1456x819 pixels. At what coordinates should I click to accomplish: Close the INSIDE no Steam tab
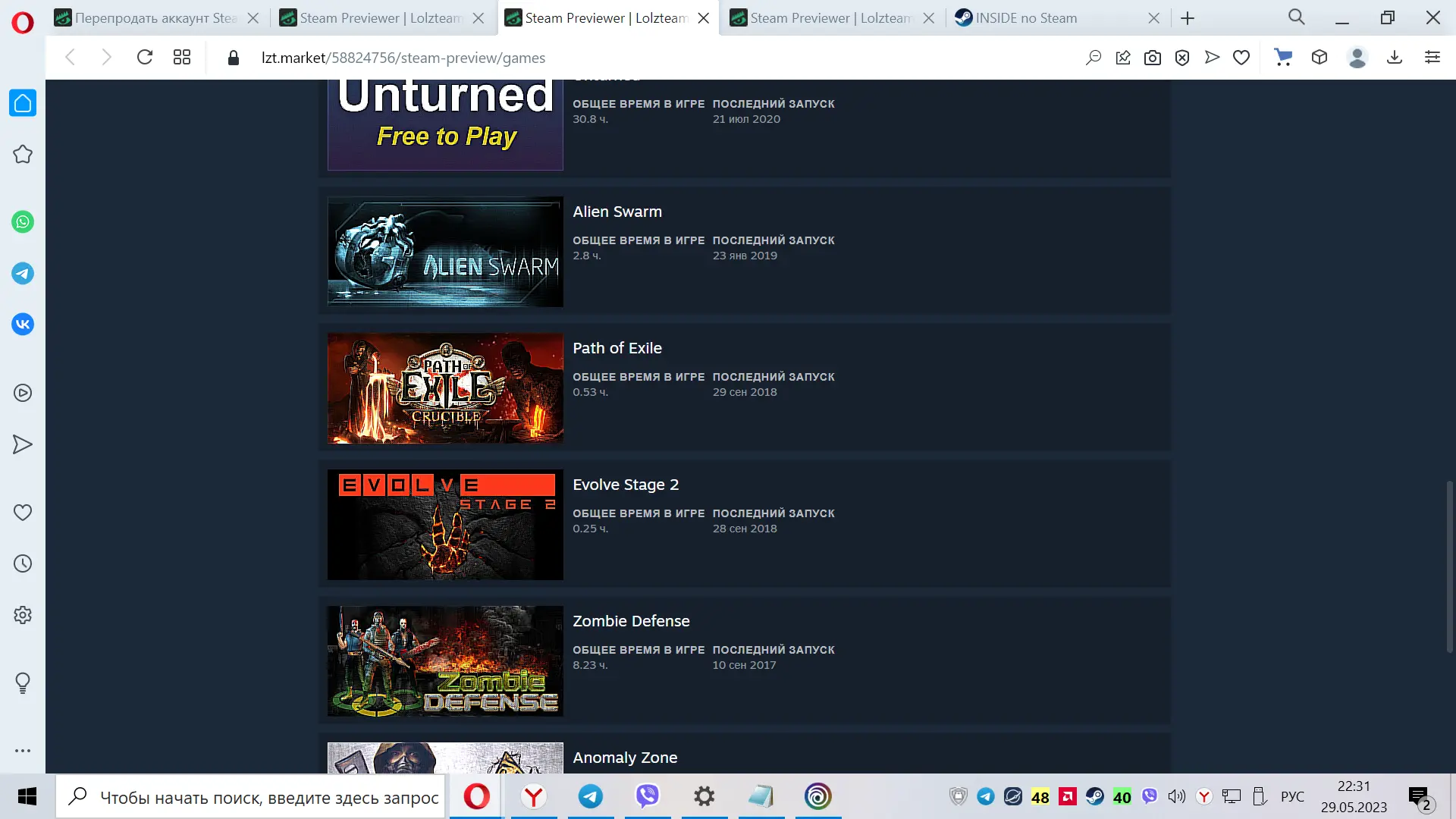click(1154, 18)
